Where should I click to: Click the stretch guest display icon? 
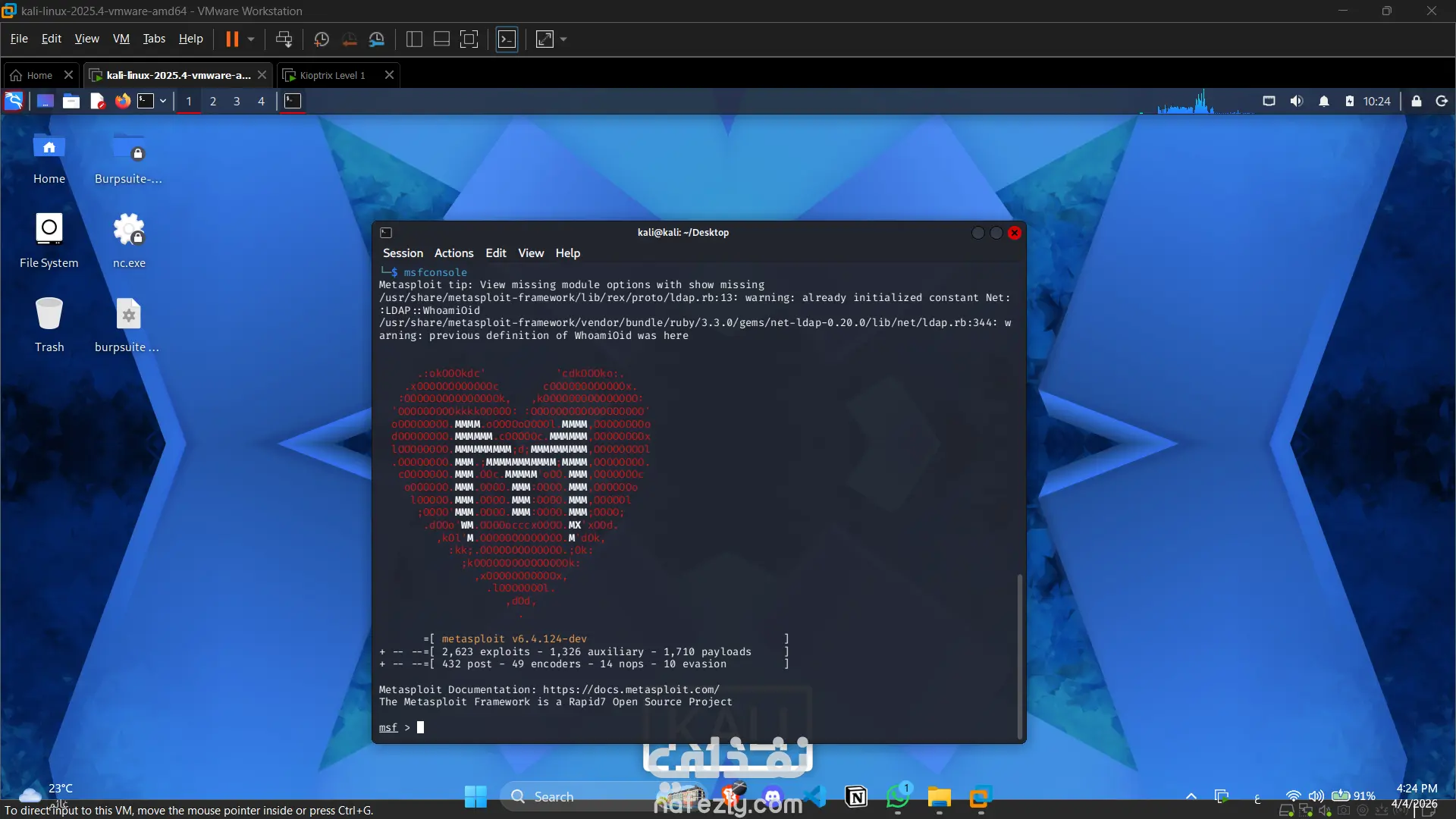[544, 39]
